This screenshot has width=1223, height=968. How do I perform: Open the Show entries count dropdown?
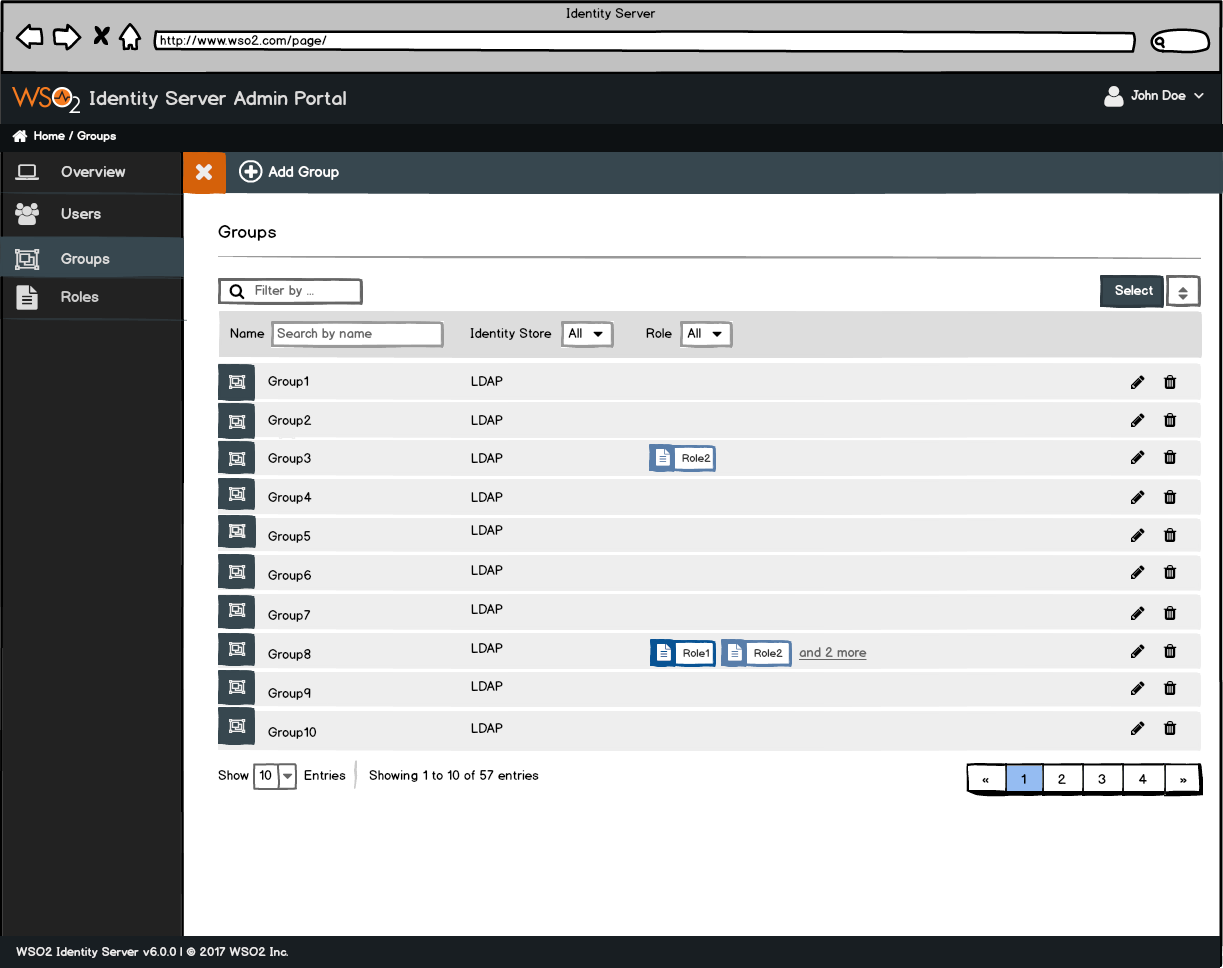pos(275,776)
